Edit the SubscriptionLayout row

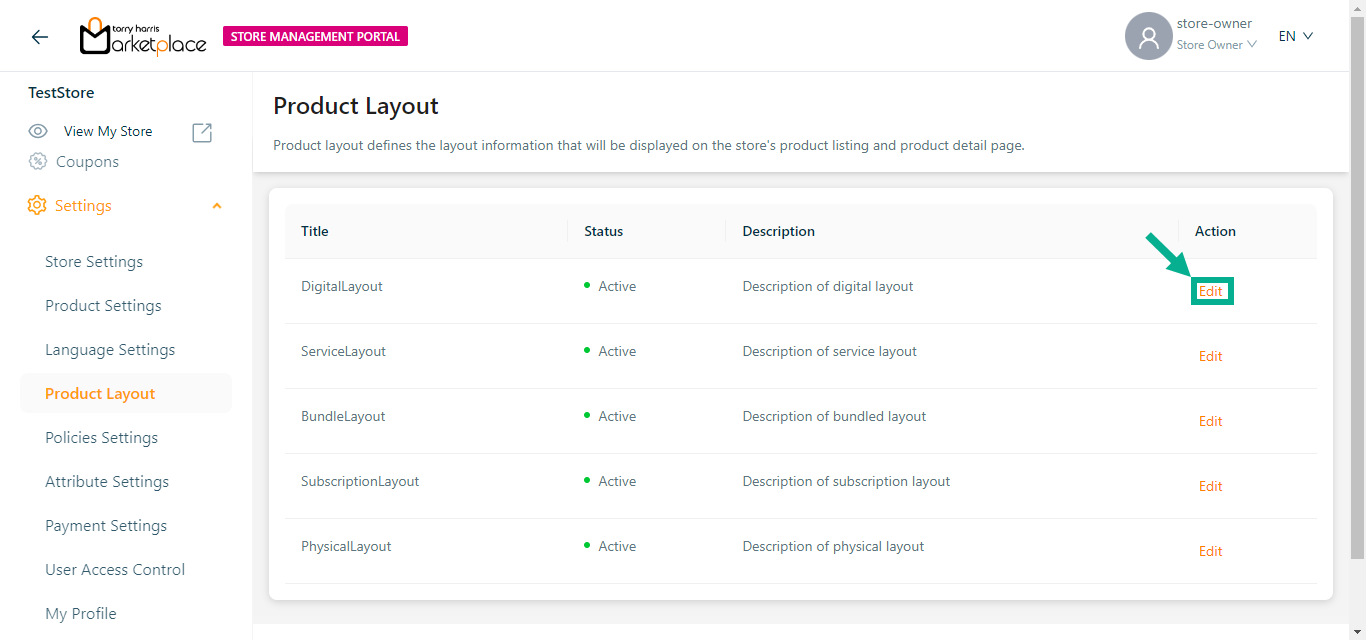1210,486
